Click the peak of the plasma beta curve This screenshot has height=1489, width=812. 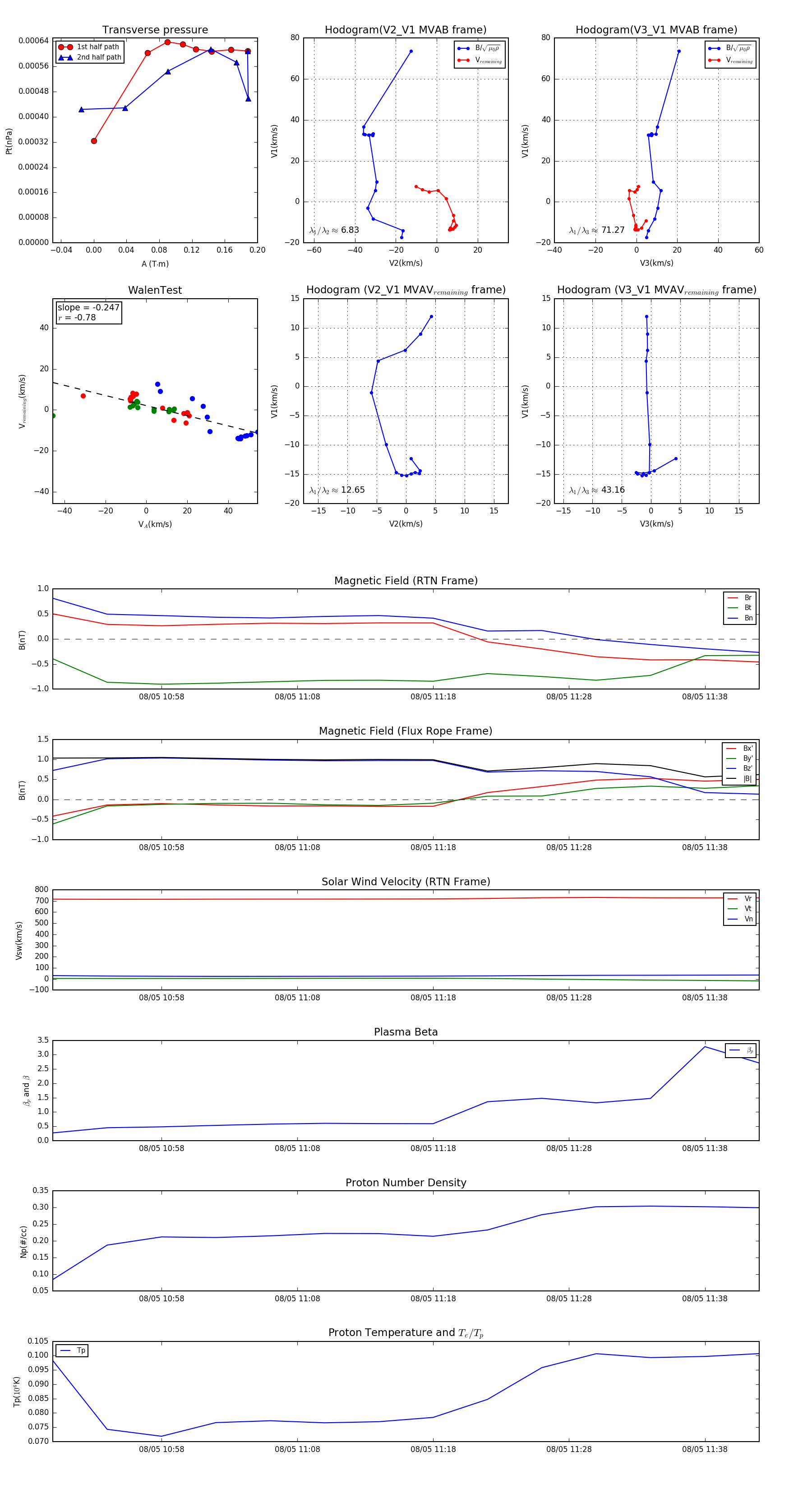coord(705,1047)
